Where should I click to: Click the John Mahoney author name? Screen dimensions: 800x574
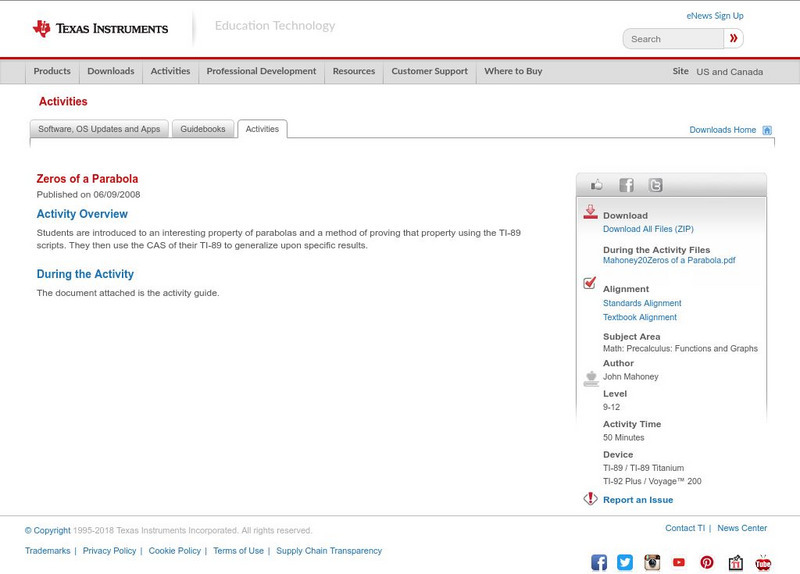pos(631,377)
